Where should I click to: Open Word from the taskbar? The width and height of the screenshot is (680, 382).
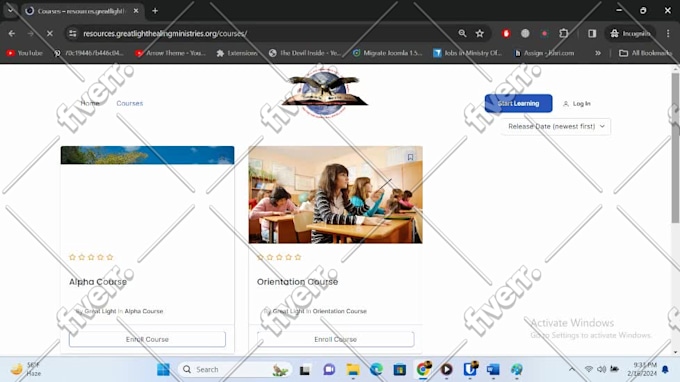pos(493,369)
